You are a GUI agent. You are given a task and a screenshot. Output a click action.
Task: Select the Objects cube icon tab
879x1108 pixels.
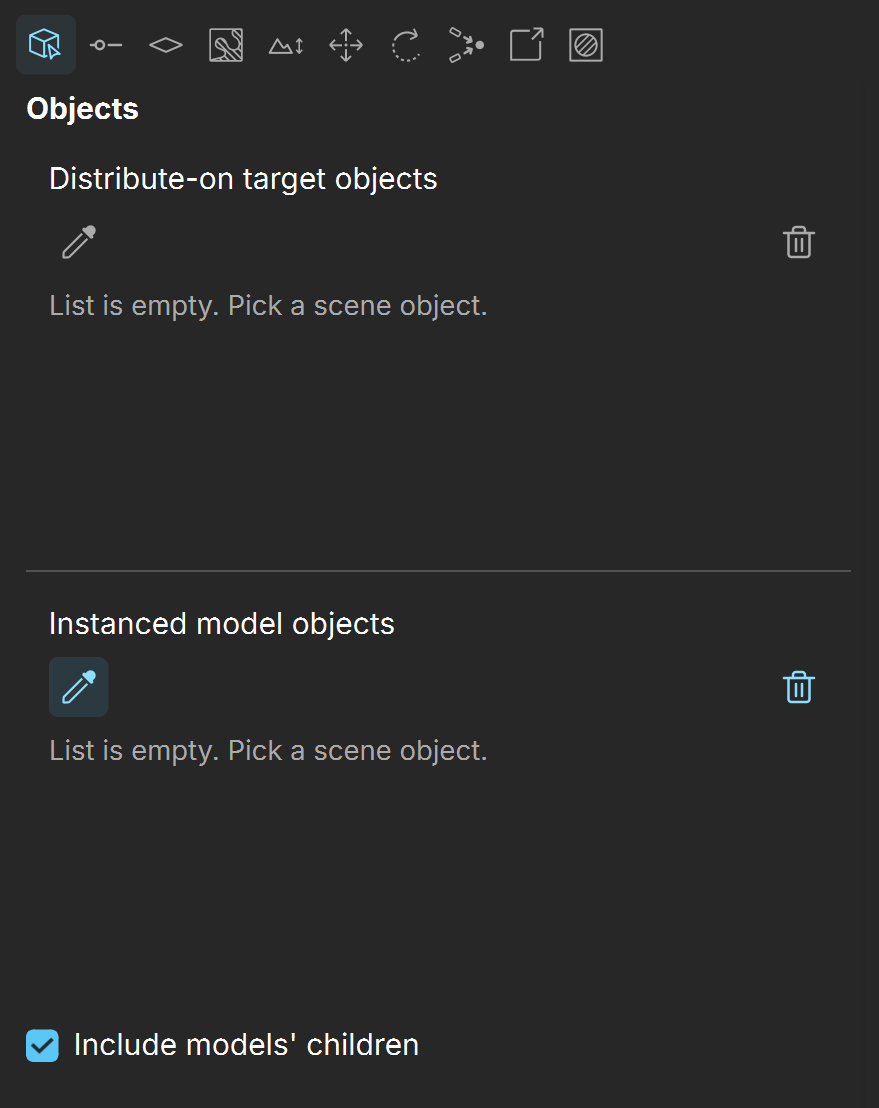coord(46,45)
